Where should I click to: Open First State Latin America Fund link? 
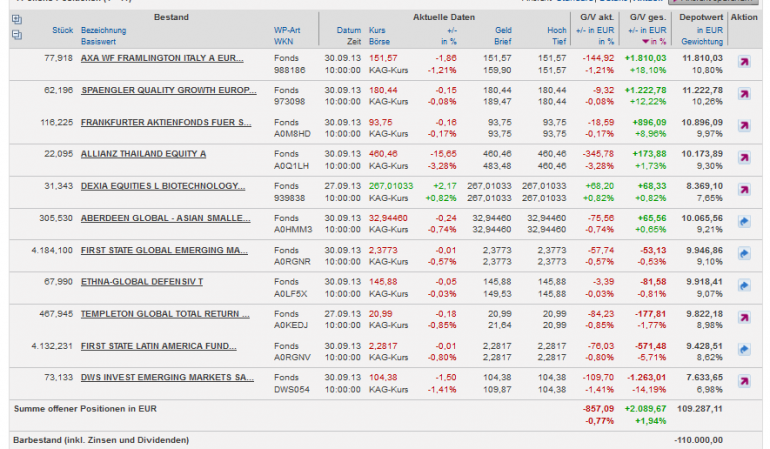tap(159, 345)
